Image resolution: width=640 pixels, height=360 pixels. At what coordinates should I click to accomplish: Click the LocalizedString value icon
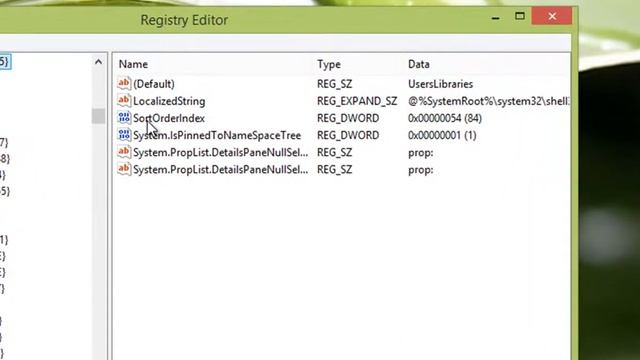click(124, 100)
